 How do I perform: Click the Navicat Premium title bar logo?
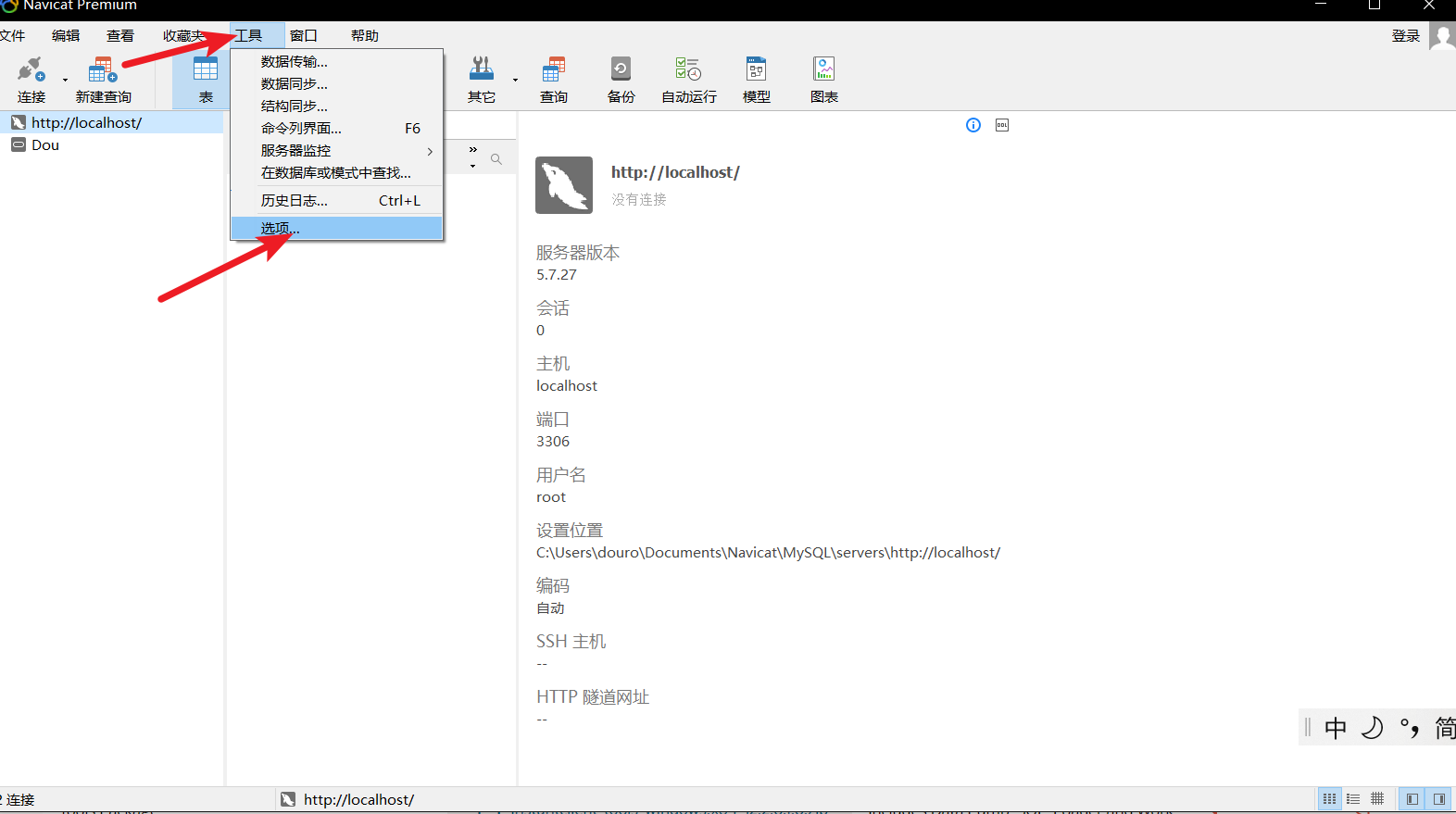tap(9, 6)
